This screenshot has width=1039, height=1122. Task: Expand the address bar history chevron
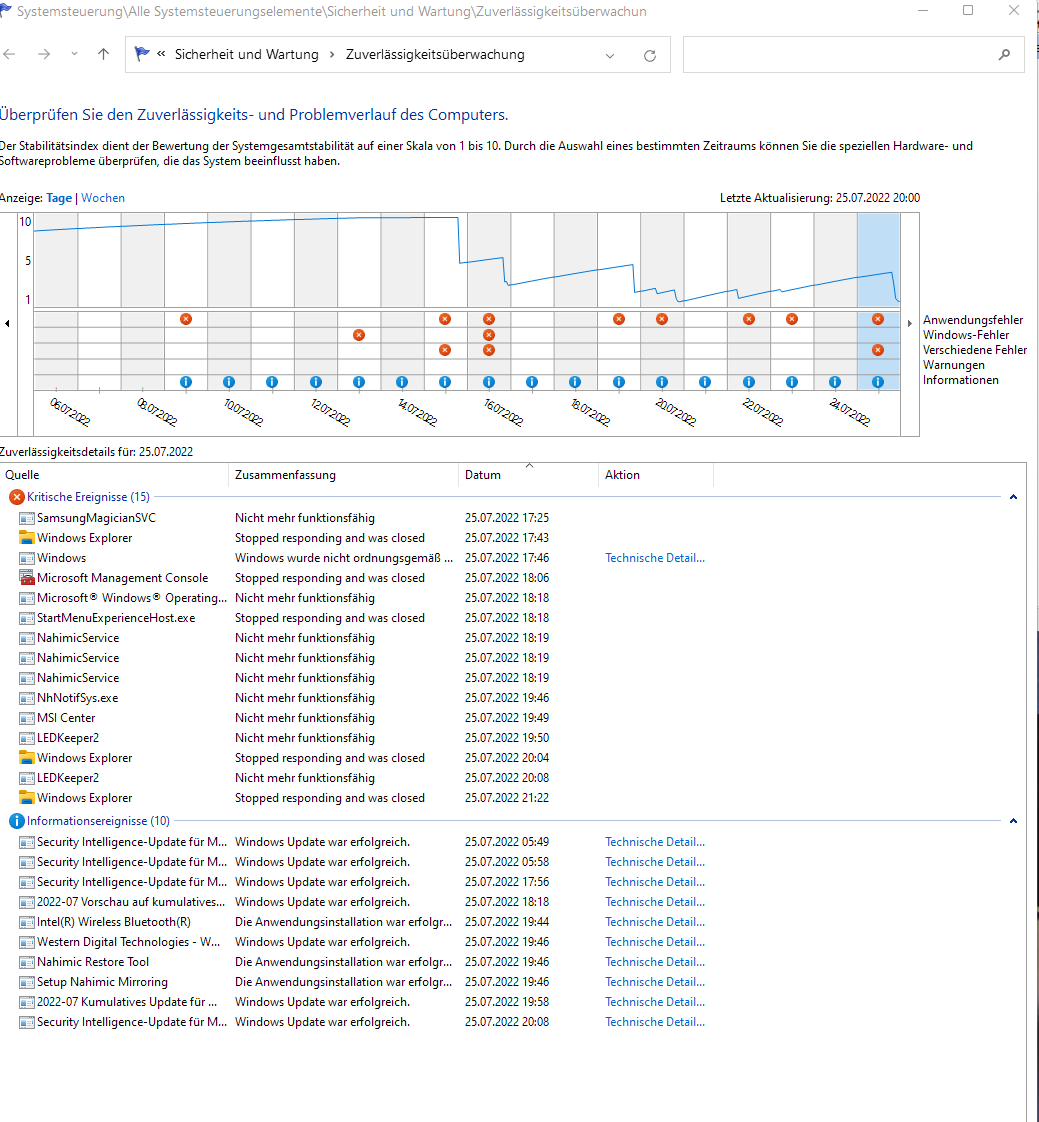pyautogui.click(x=610, y=56)
